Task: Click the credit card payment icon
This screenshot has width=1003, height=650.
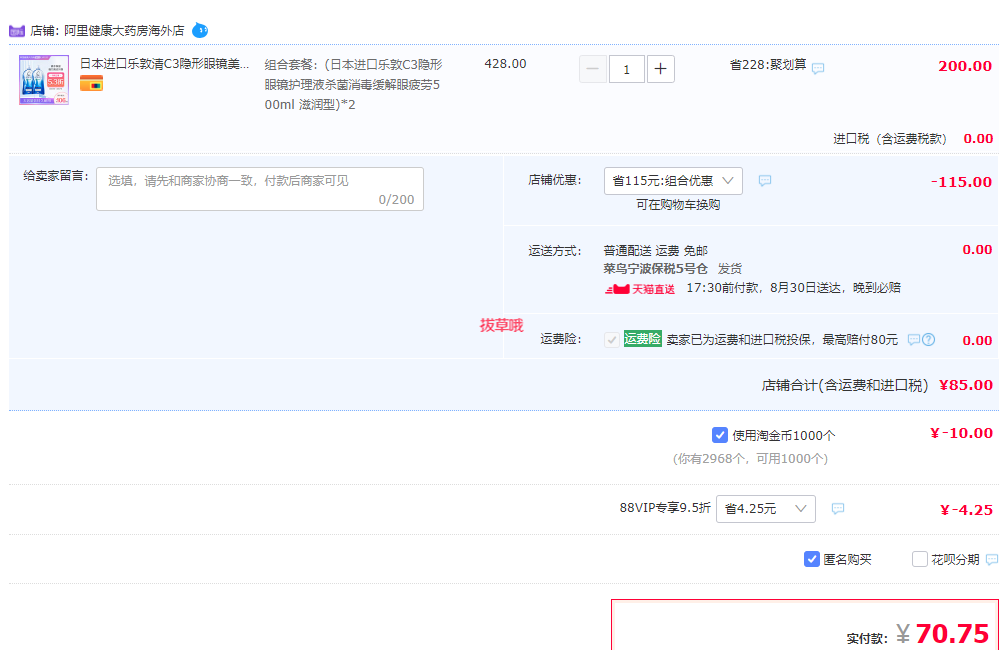Action: (x=91, y=84)
